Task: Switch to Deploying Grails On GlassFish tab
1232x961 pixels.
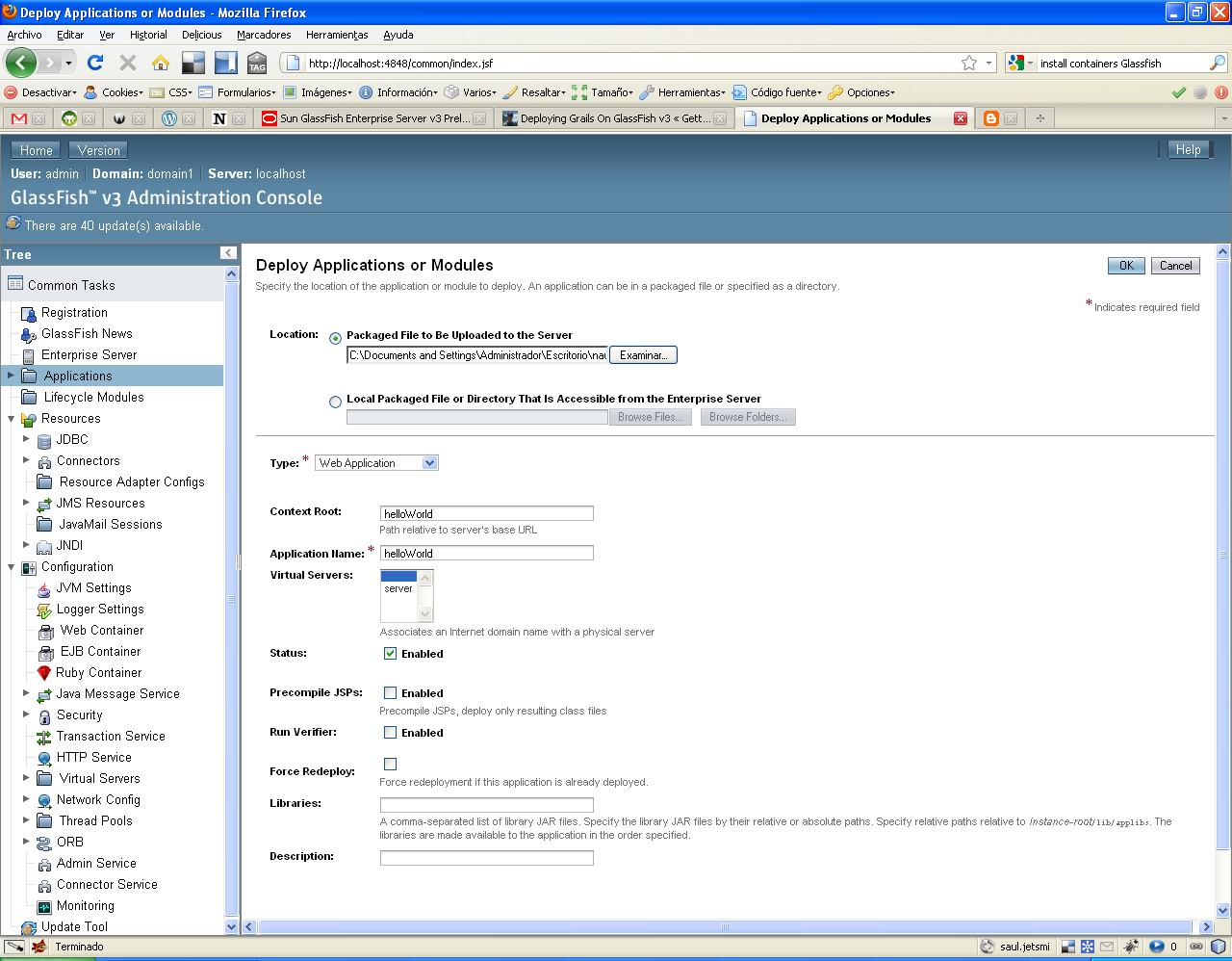Action: pos(615,118)
